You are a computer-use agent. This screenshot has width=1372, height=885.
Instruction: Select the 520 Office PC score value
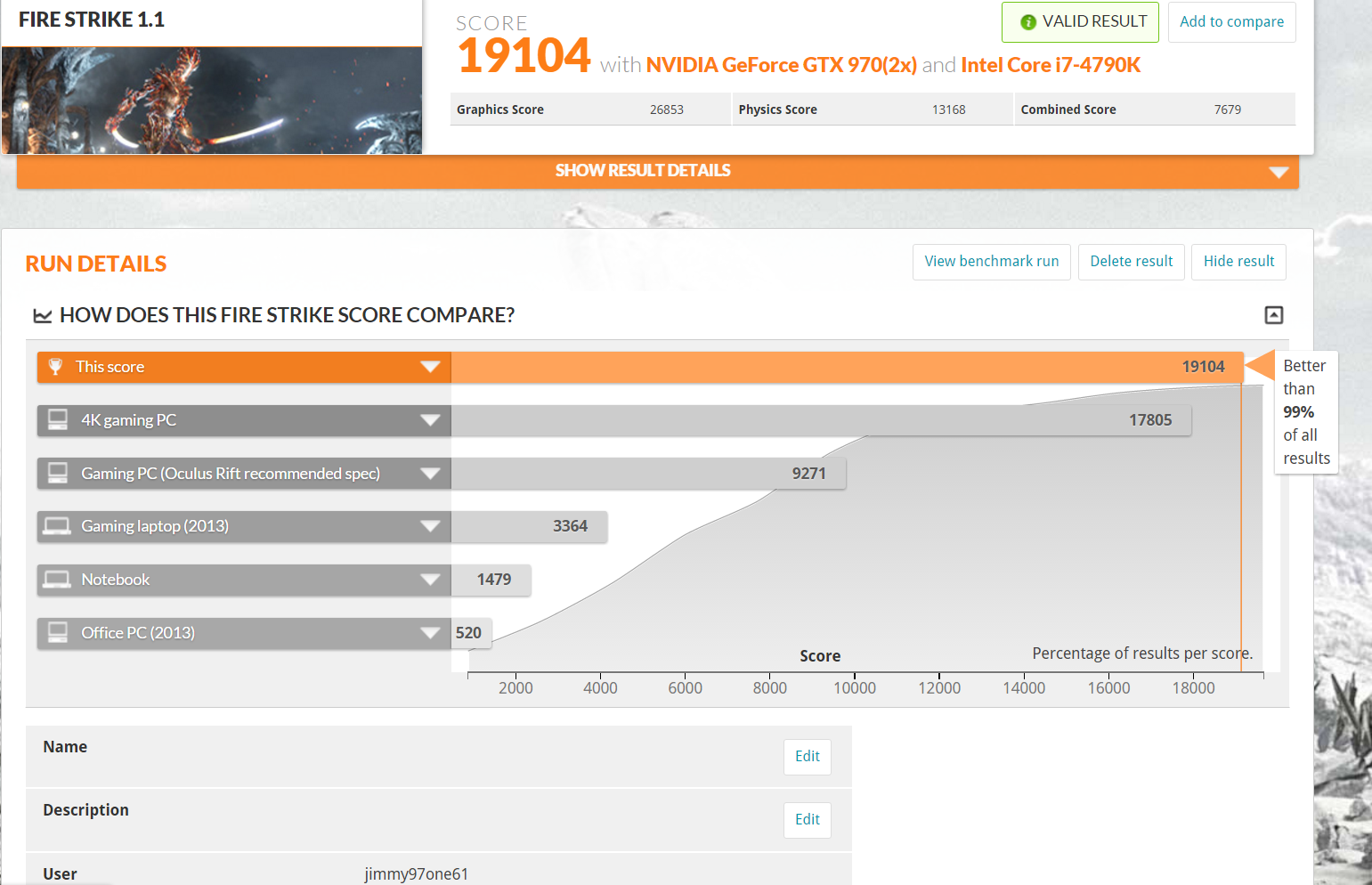[469, 633]
